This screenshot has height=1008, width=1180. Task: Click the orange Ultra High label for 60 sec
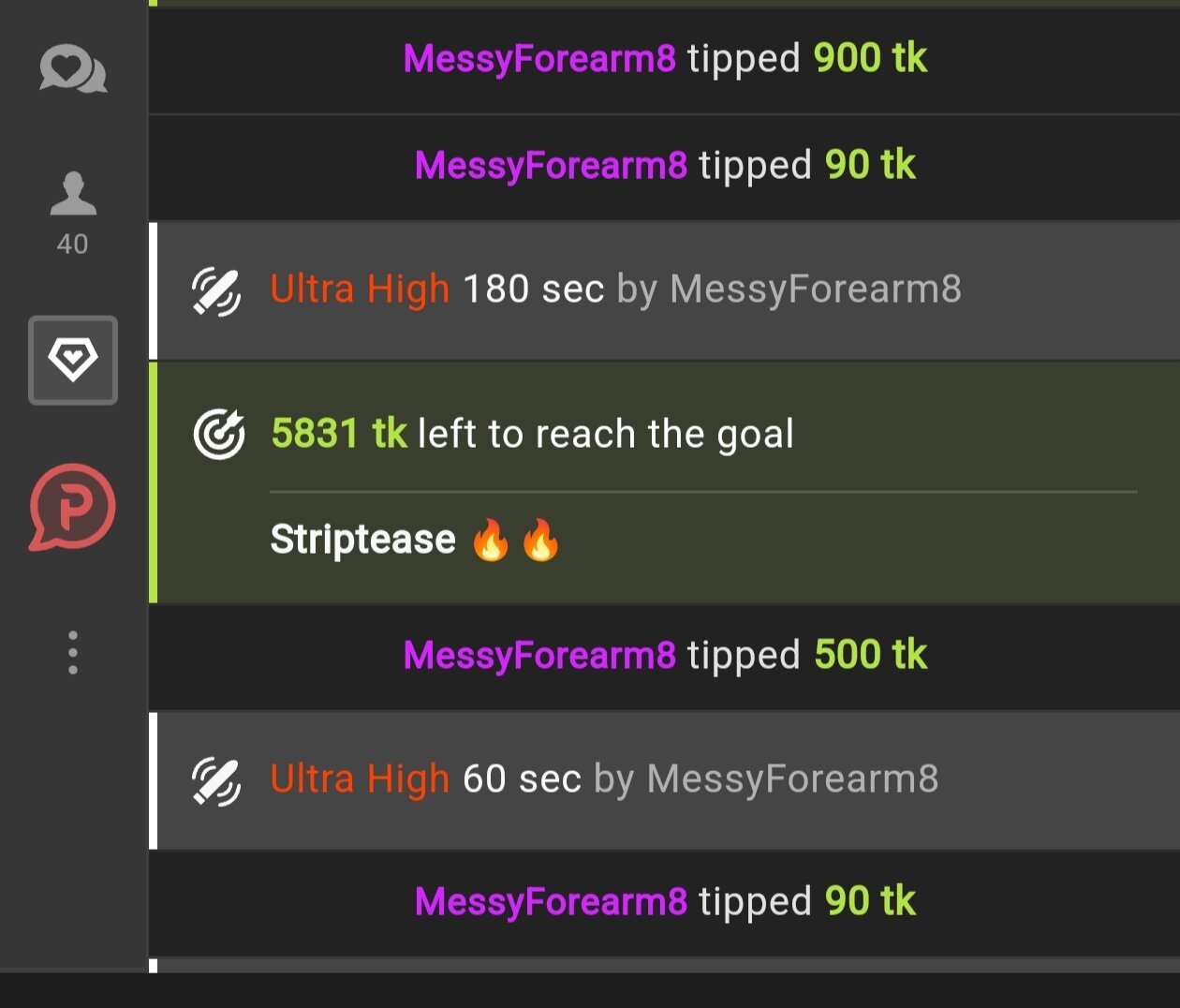(x=360, y=779)
